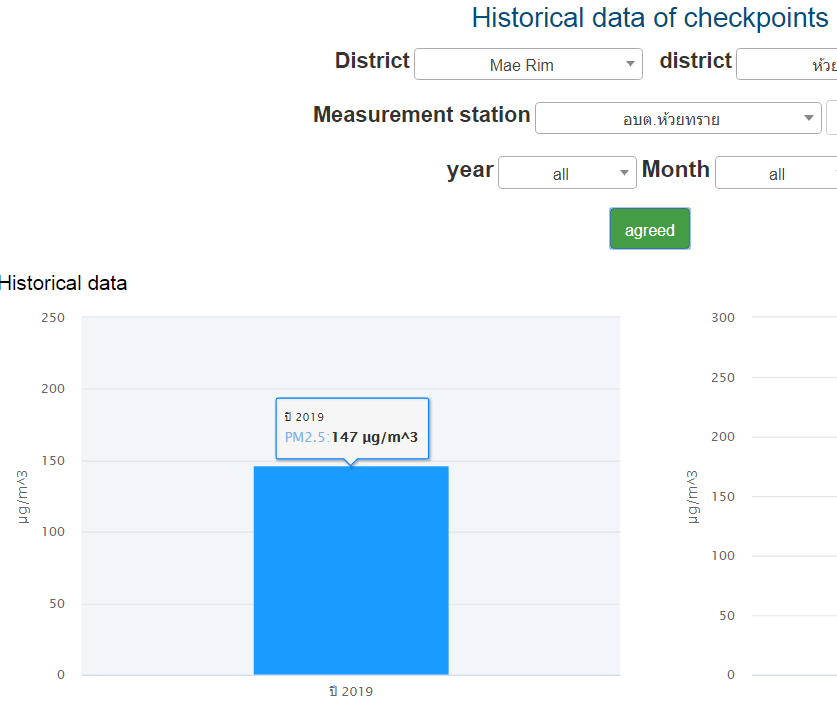Screen dimensions: 837x703
Task: Click the 300 tick on right chart
Action: pyautogui.click(x=723, y=318)
